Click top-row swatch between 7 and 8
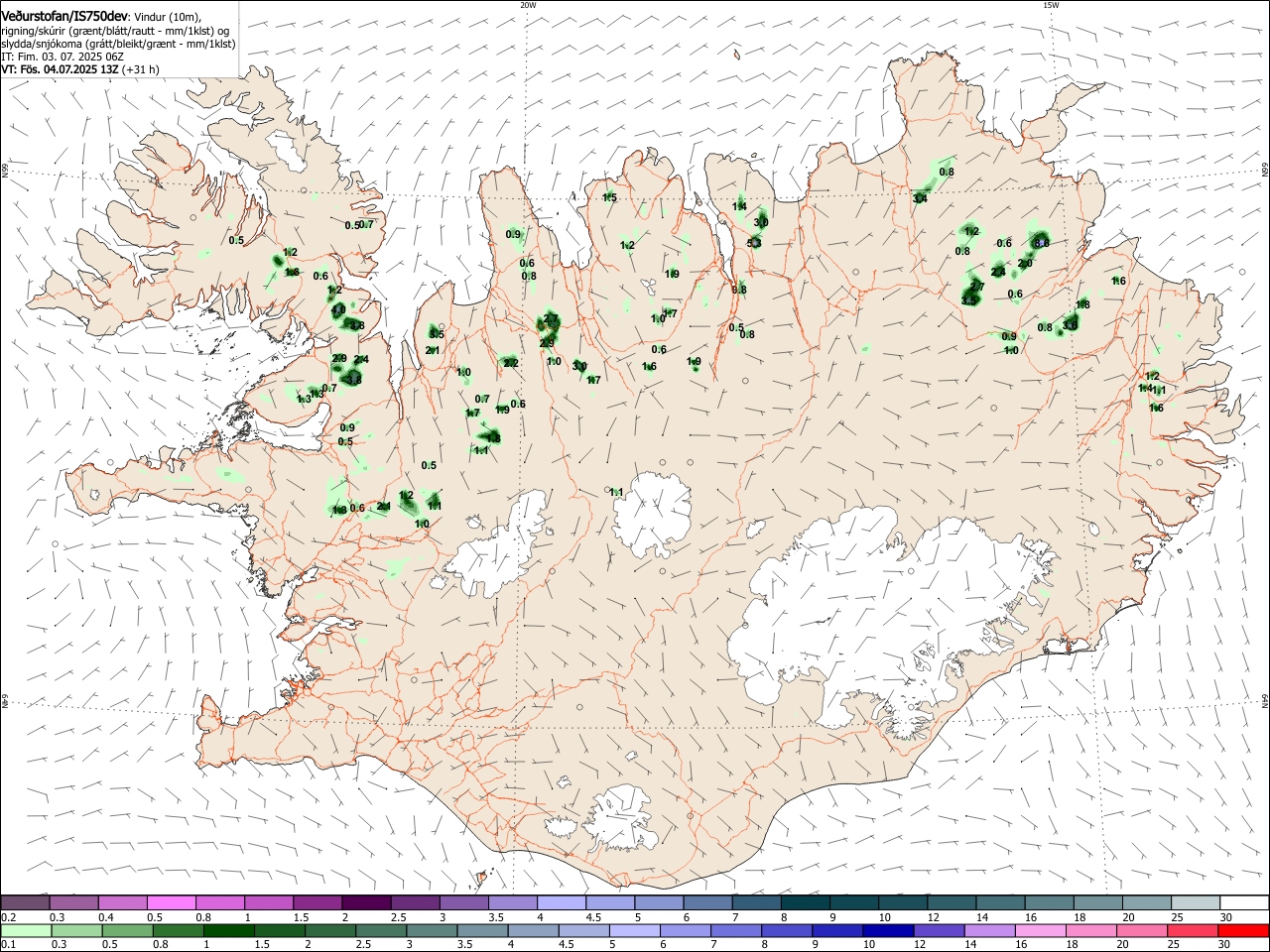The height and width of the screenshot is (952, 1270). click(x=757, y=903)
